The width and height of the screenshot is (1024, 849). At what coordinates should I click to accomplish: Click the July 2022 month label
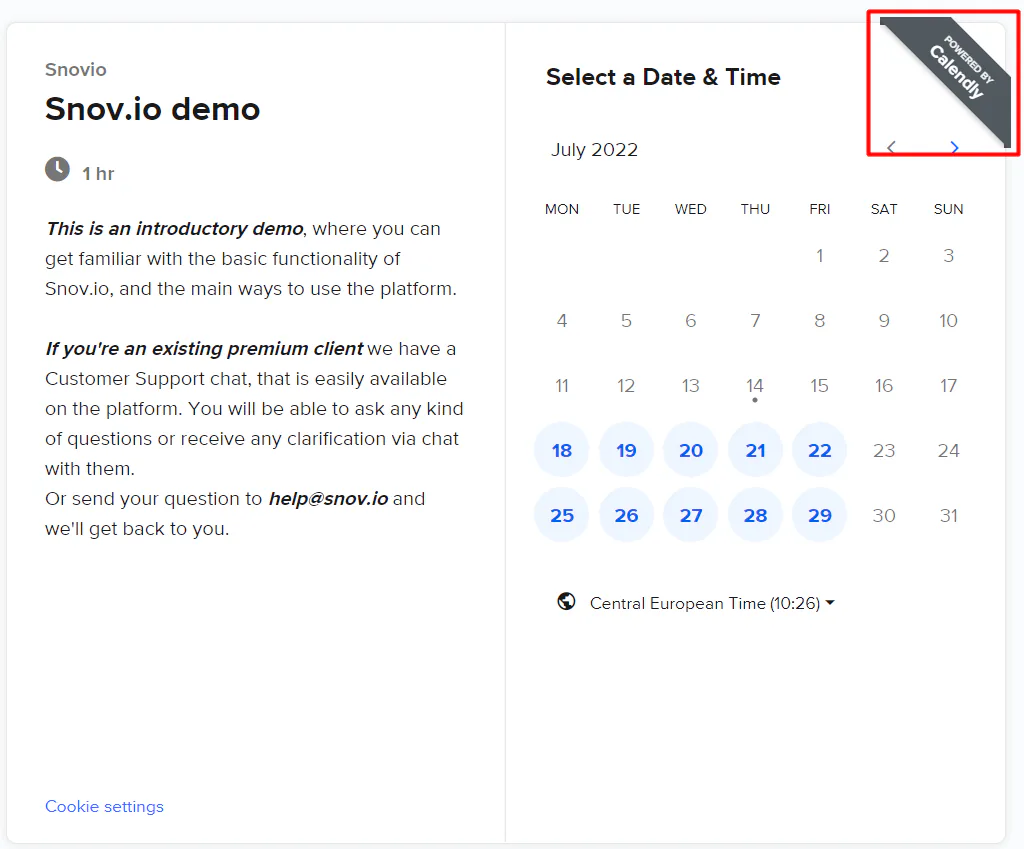[594, 150]
